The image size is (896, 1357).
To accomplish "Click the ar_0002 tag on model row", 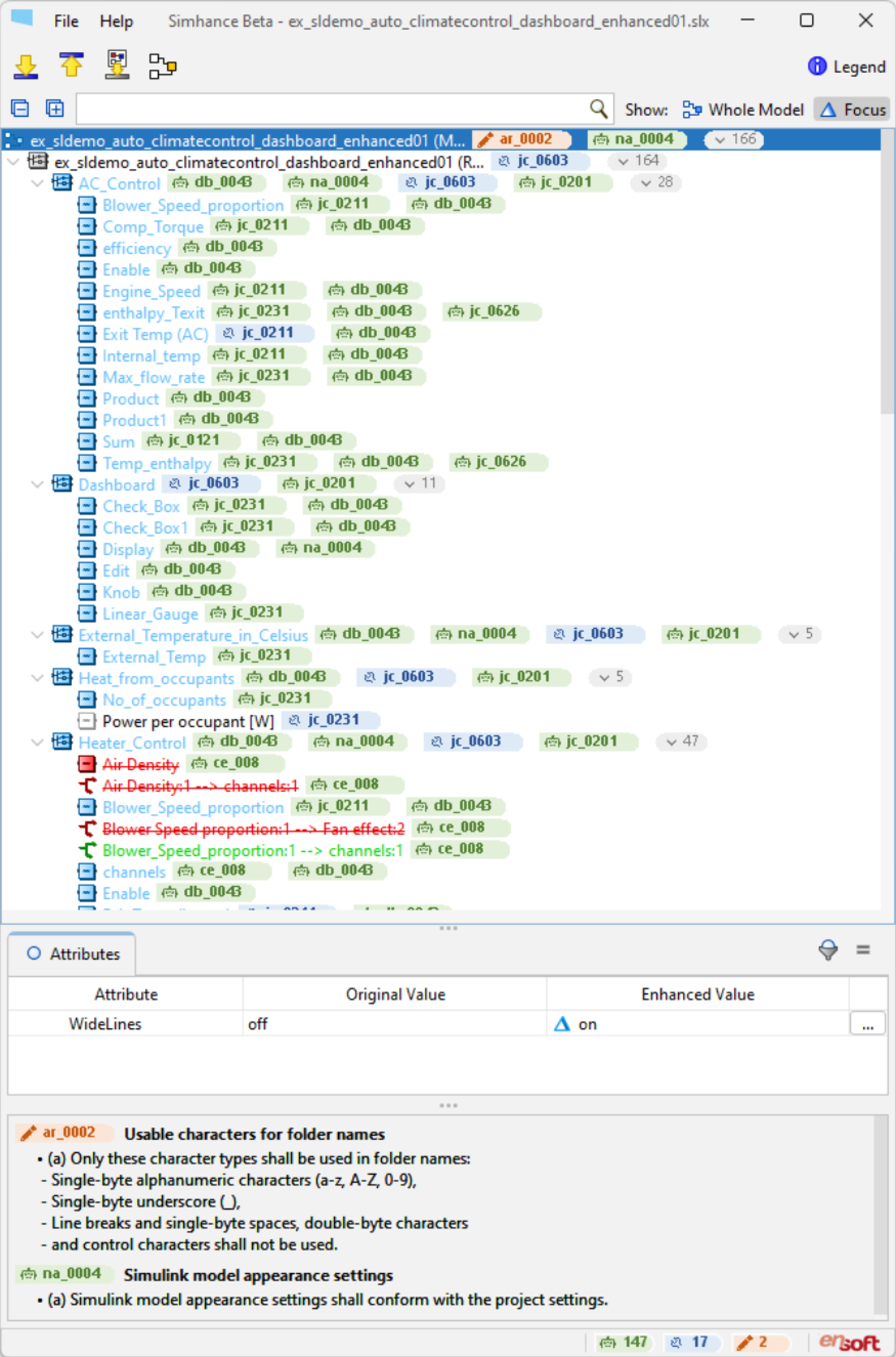I will 522,139.
